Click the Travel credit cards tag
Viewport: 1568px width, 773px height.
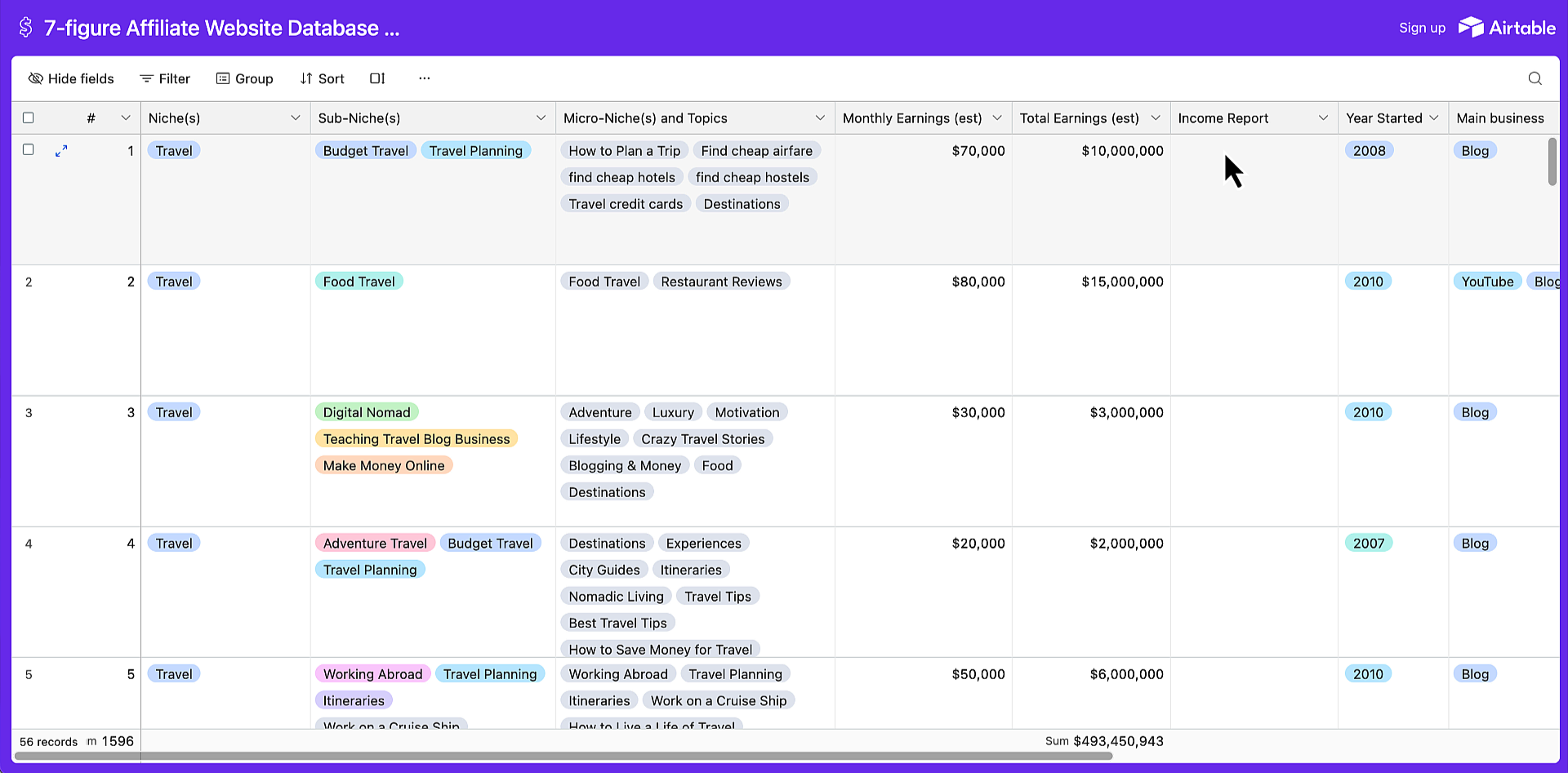pos(626,203)
